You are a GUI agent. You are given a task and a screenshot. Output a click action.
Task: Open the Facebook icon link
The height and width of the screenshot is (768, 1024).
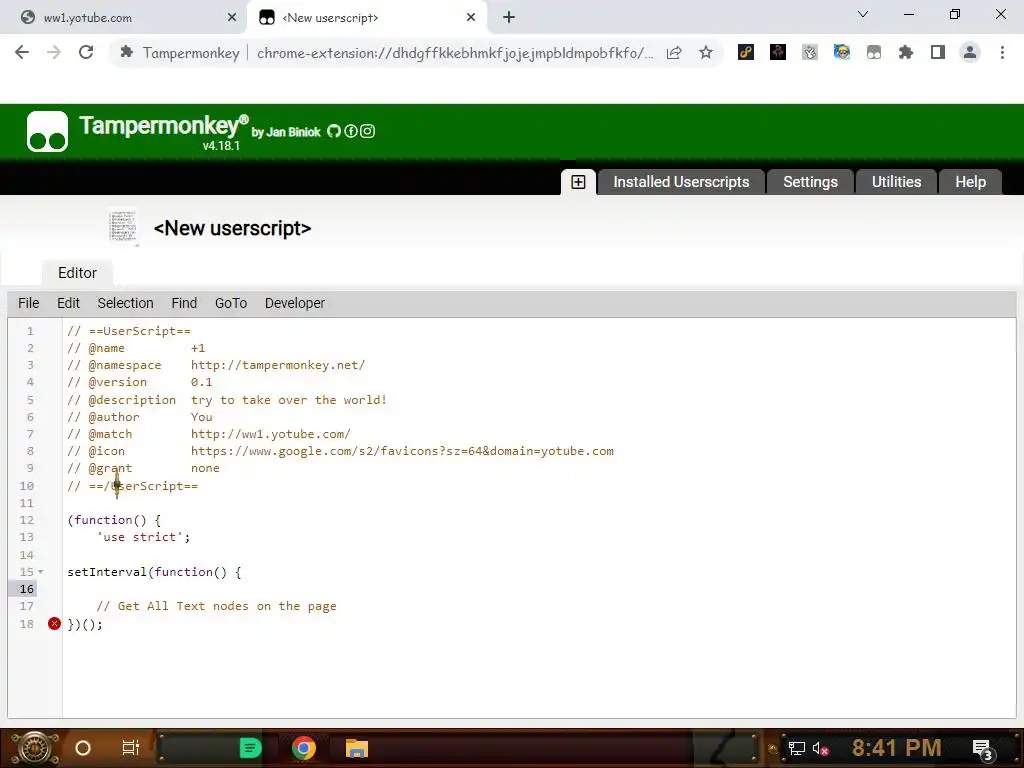[351, 131]
